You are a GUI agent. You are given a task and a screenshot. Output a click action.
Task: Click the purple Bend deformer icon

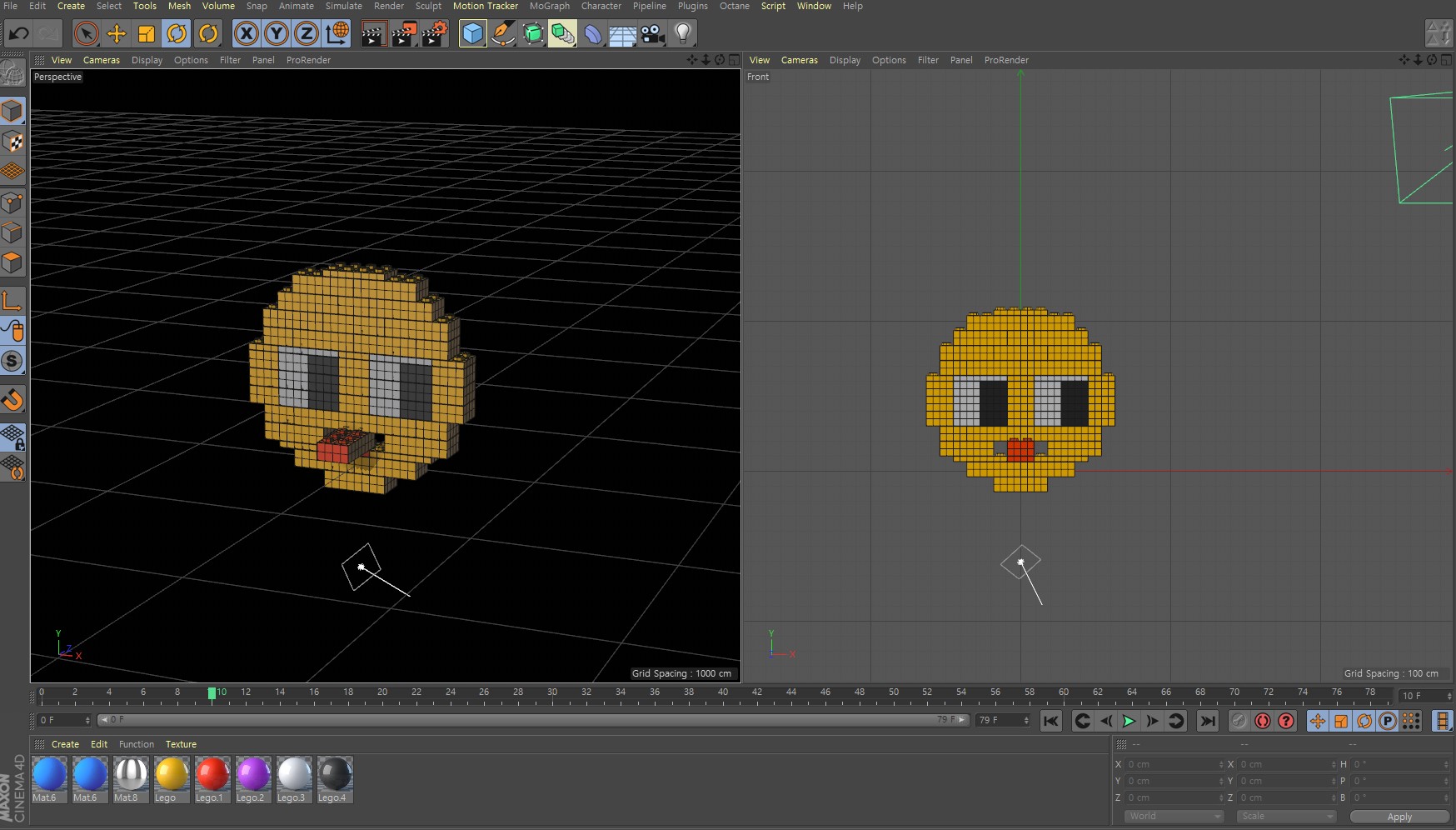coord(592,33)
